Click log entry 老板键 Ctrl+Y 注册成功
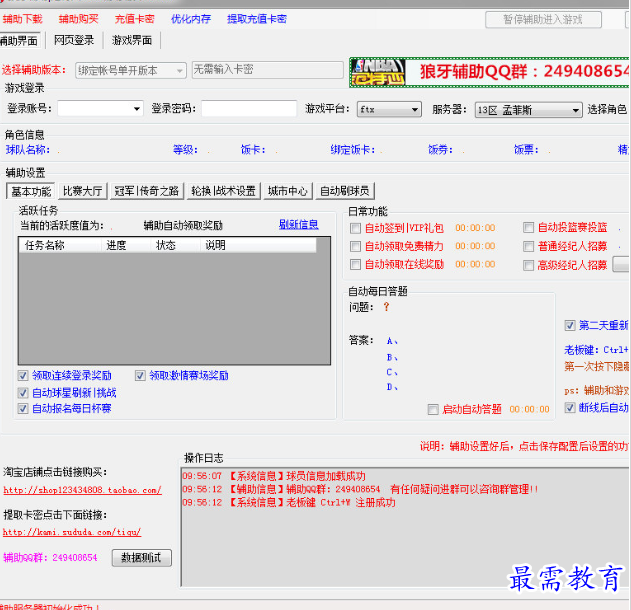The image size is (631, 610). coord(289,503)
